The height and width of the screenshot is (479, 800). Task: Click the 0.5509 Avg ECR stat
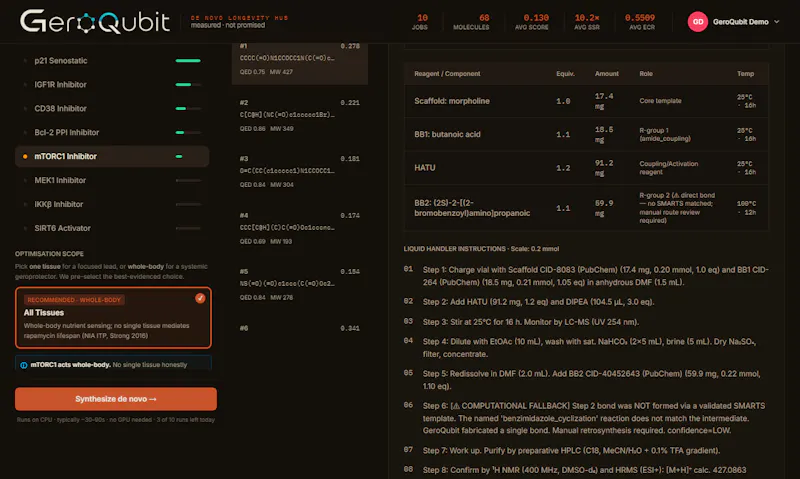(641, 22)
